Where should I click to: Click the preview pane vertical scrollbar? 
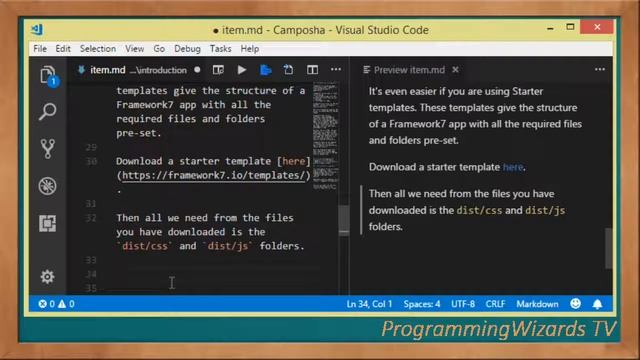(608, 248)
